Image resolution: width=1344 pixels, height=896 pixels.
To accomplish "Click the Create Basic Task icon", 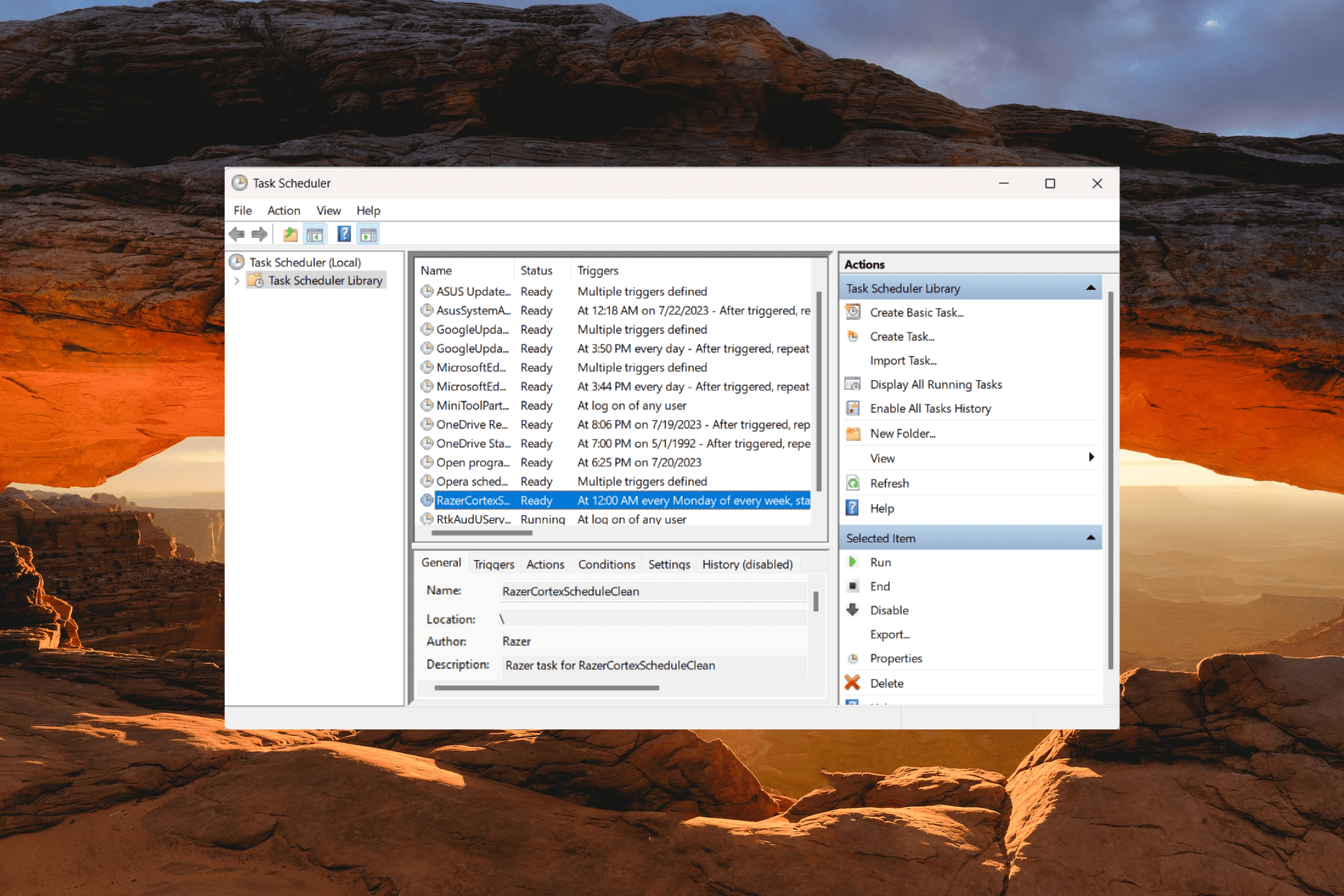I will (853, 312).
